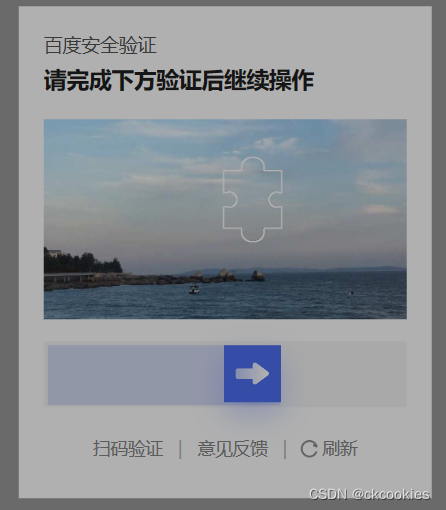Click the 请完成下方验证后继续操作 heading
The image size is (446, 510).
pyautogui.click(x=179, y=80)
